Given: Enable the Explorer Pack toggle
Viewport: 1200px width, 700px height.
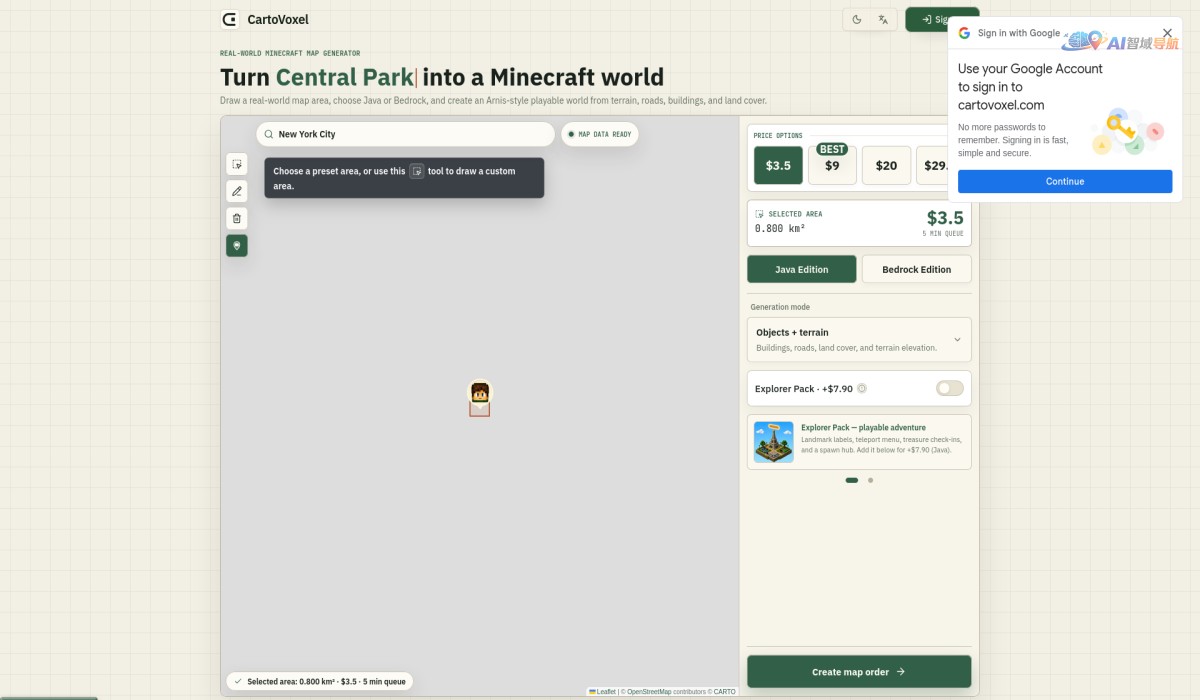Looking at the screenshot, I should click(x=950, y=388).
